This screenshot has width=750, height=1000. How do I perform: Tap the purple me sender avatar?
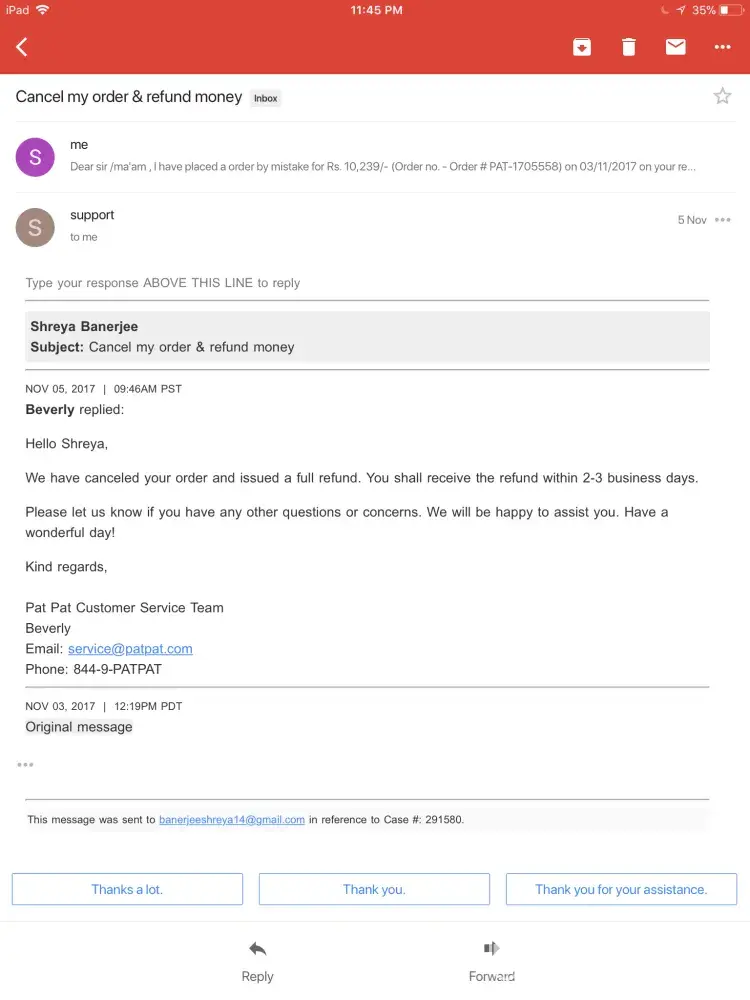35,157
